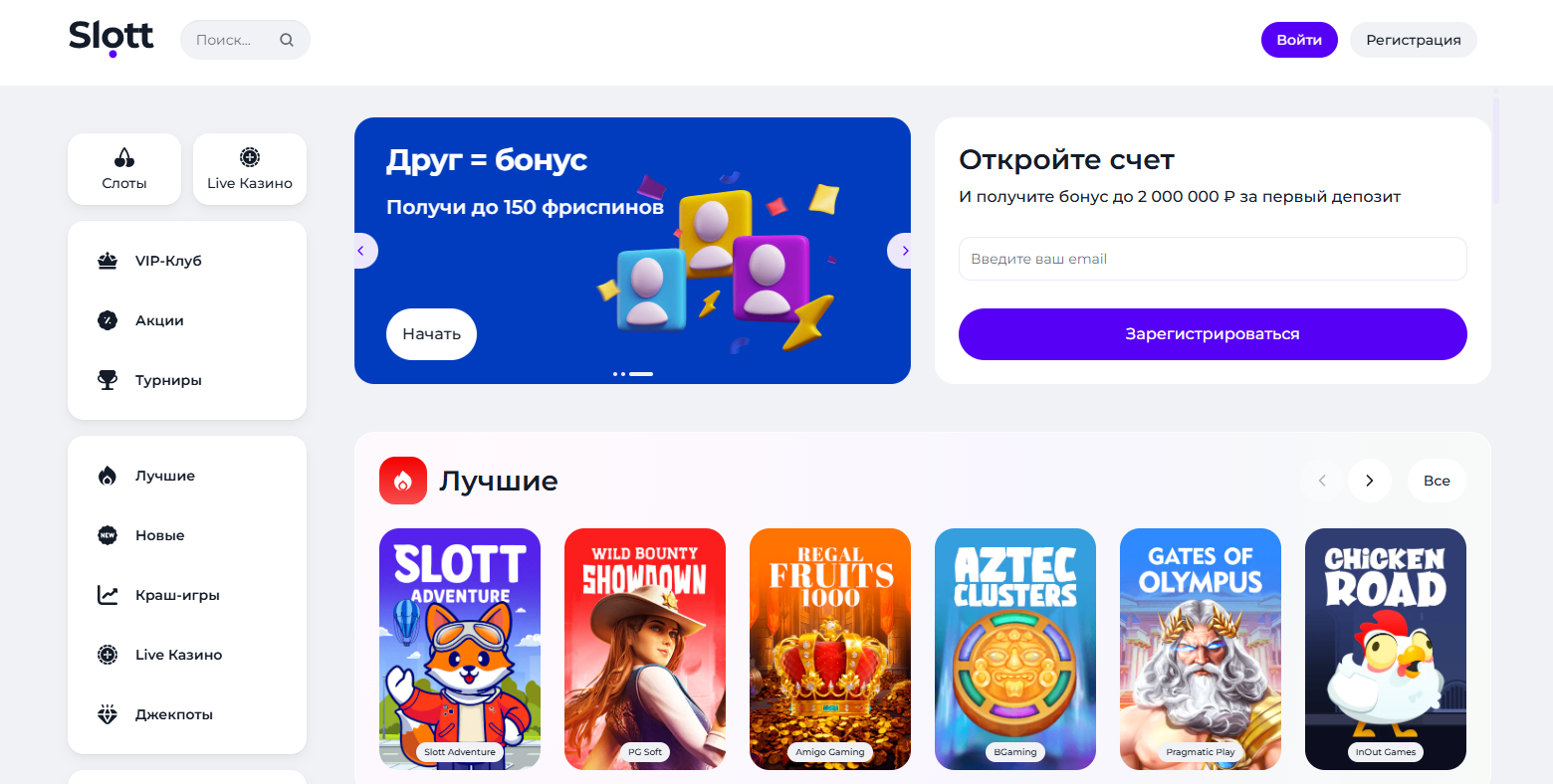1553x784 pixels.
Task: Show next games in Лучшие carousel
Action: click(1370, 481)
